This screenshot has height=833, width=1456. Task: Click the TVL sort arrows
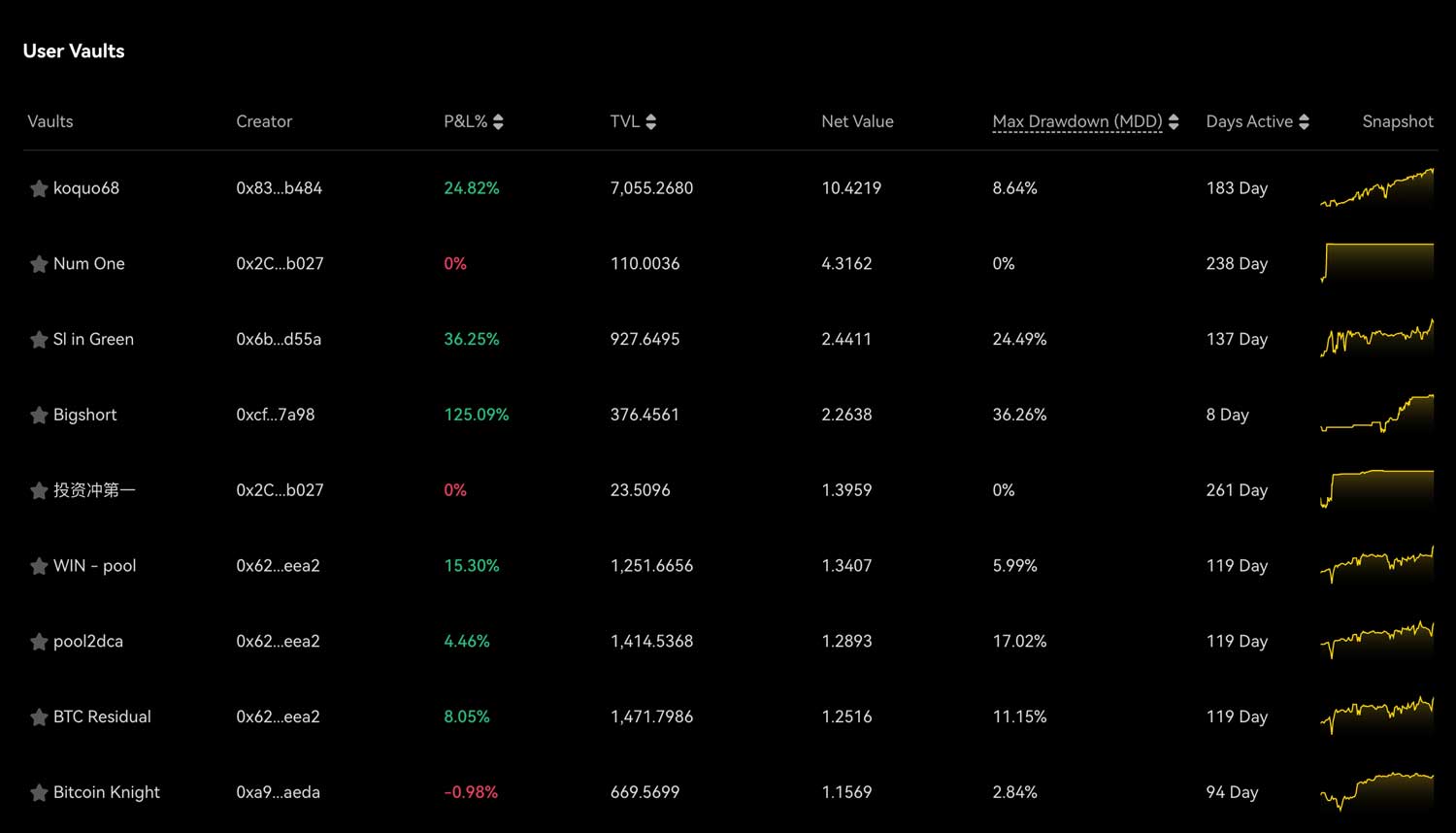(x=650, y=121)
